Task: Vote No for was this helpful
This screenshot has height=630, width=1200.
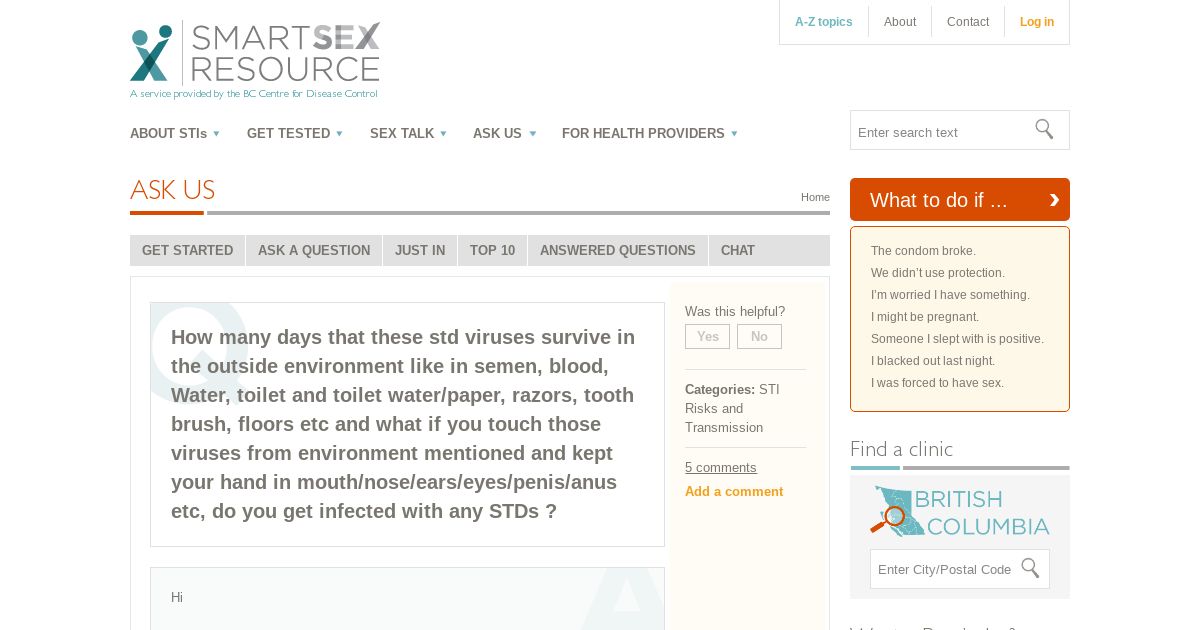Action: pyautogui.click(x=759, y=337)
